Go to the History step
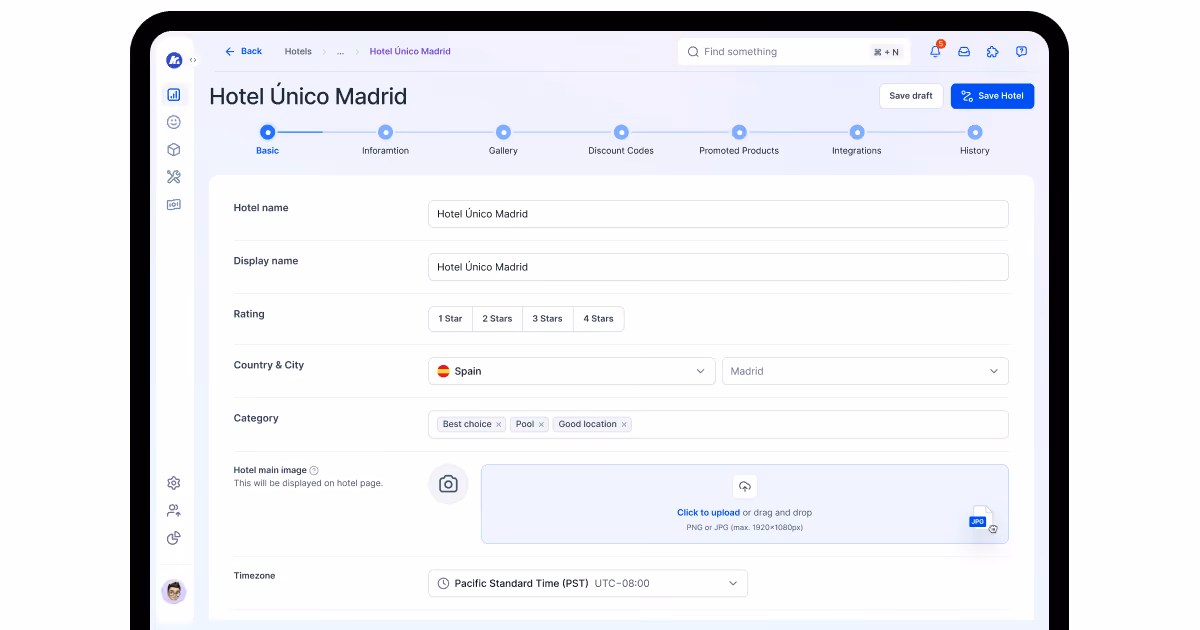 coord(975,140)
